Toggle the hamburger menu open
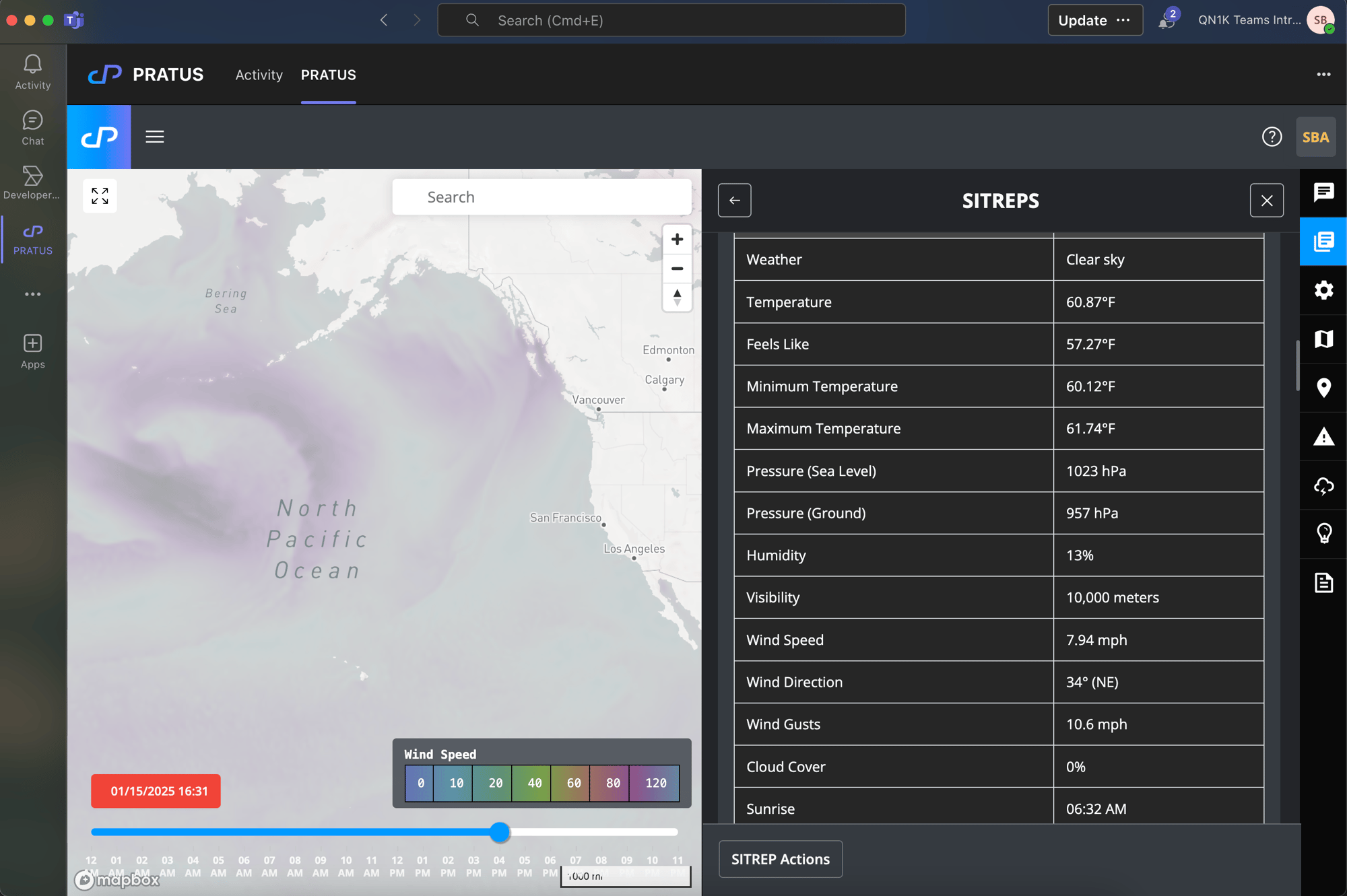 pyautogui.click(x=154, y=136)
